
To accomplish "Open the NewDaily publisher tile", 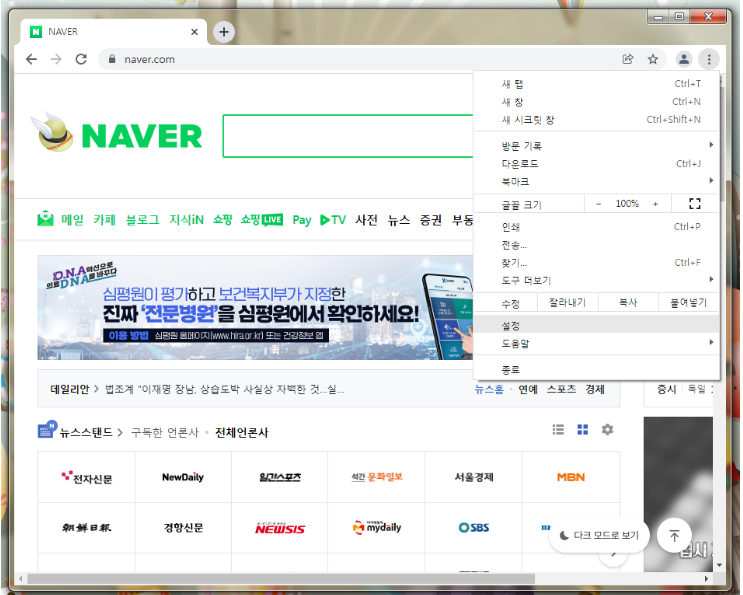I will point(183,478).
